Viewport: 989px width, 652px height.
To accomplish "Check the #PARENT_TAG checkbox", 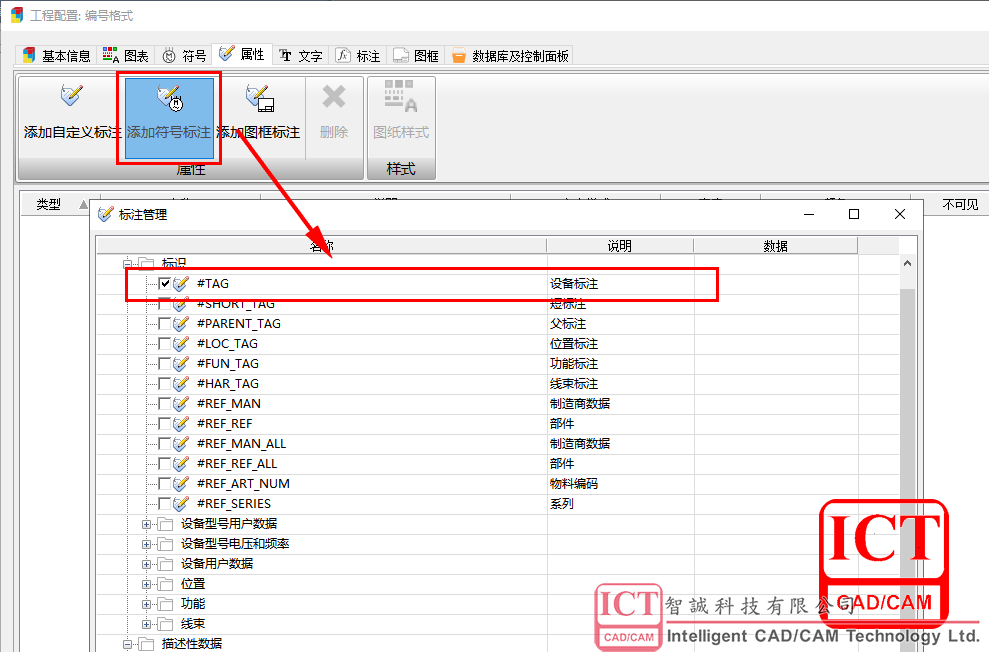I will (164, 323).
